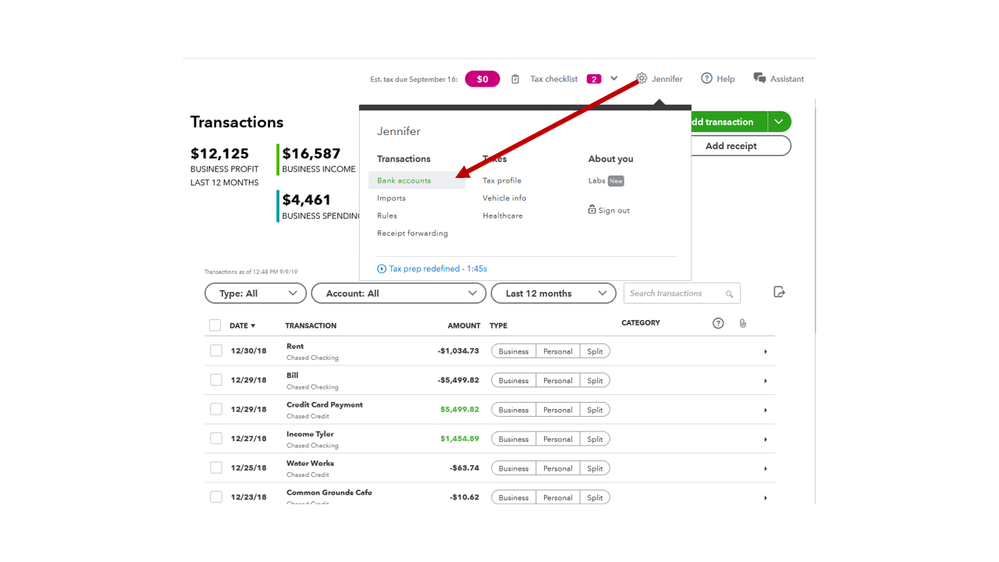Check the Bill transaction checkbox

pos(216,380)
